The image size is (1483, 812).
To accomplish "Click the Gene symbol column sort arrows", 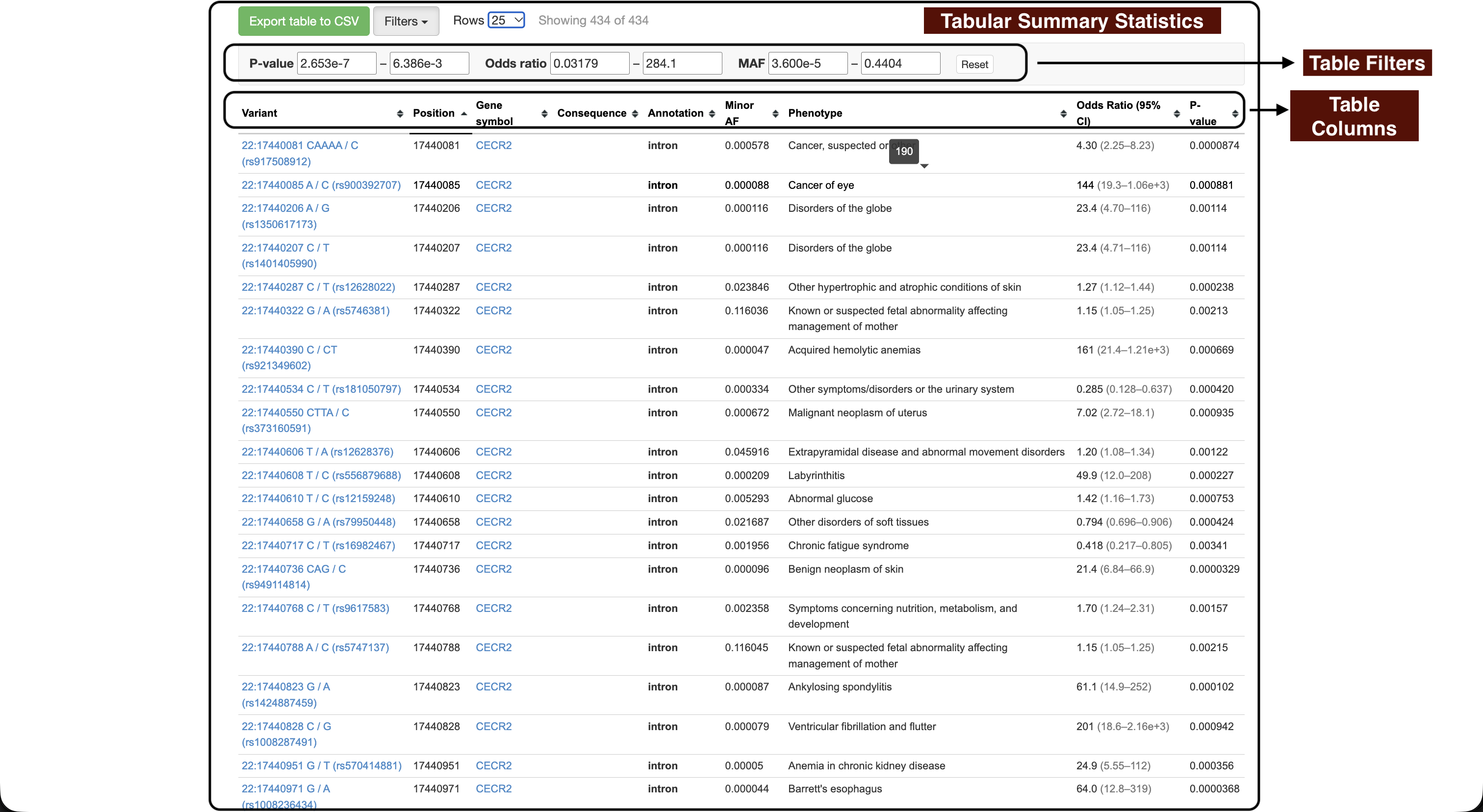I will (544, 113).
